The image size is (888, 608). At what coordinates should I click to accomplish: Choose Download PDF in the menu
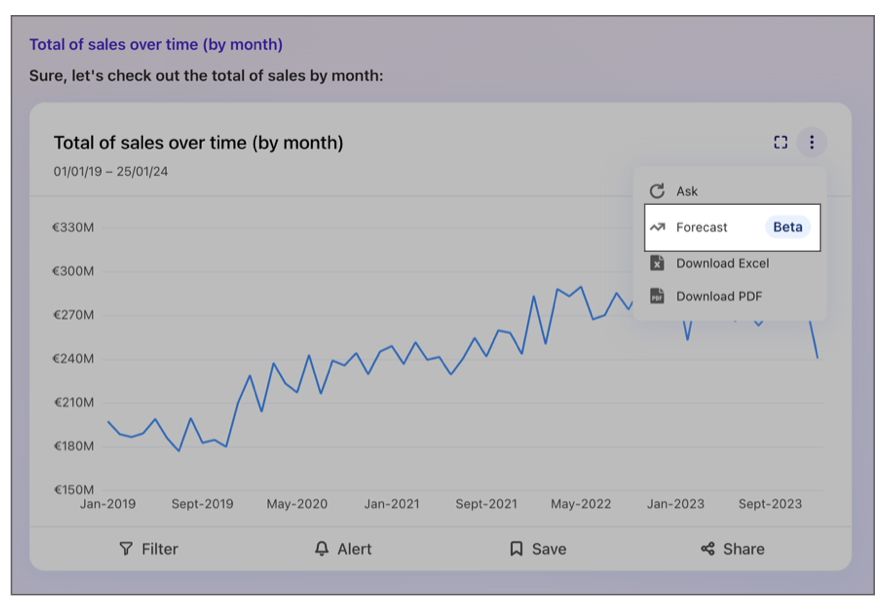point(719,296)
